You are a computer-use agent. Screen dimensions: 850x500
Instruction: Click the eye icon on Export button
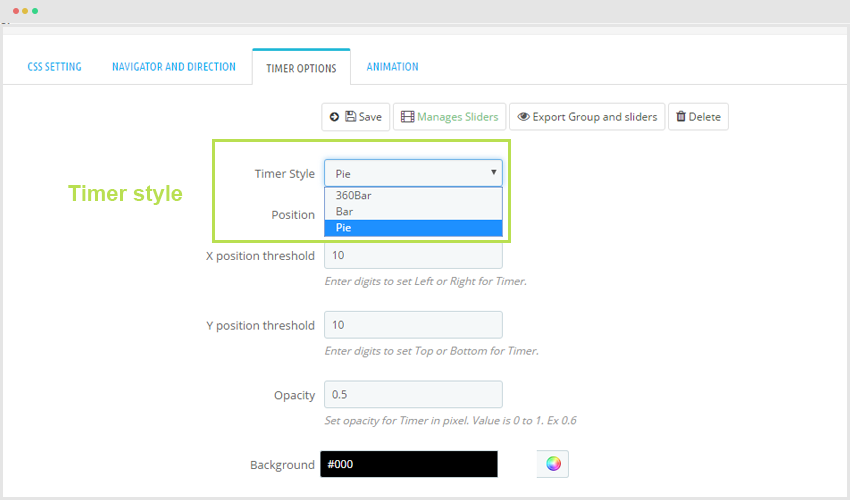coord(523,117)
